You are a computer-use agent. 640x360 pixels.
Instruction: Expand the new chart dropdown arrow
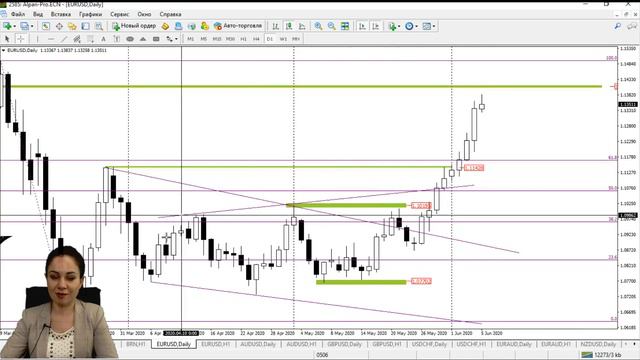(x=14, y=27)
